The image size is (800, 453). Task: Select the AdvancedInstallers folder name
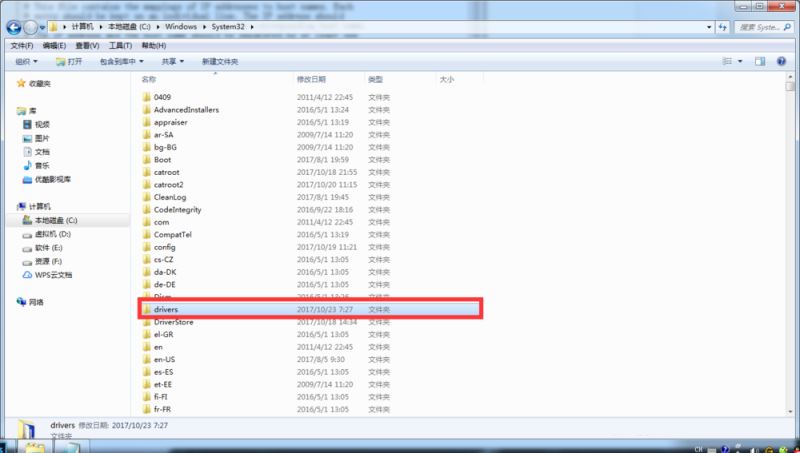tap(186, 110)
